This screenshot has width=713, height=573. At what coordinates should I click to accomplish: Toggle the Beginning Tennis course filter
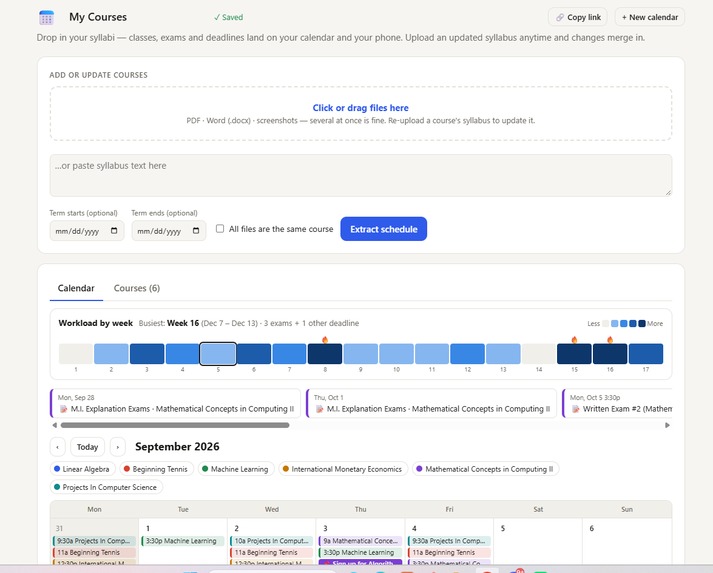[x=156, y=469]
